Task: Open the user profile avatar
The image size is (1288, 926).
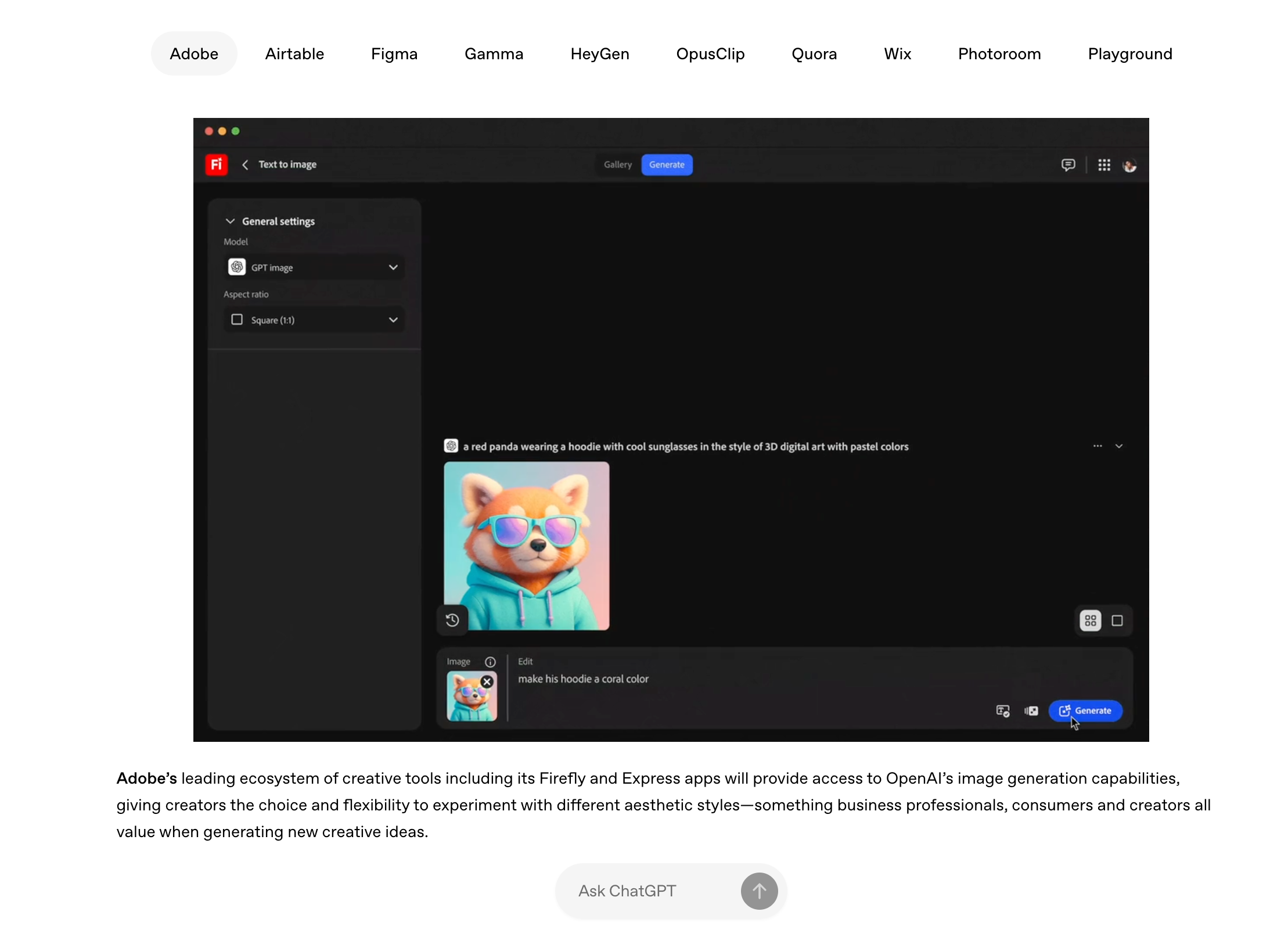Action: point(1129,166)
